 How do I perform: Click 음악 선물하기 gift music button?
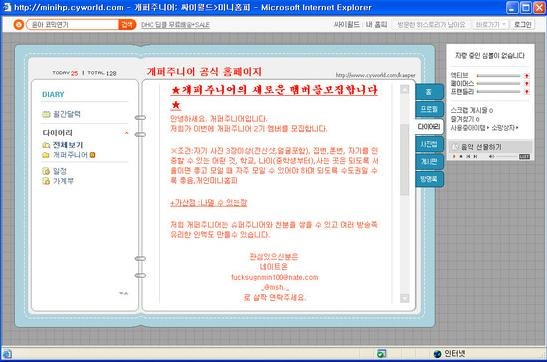point(481,147)
